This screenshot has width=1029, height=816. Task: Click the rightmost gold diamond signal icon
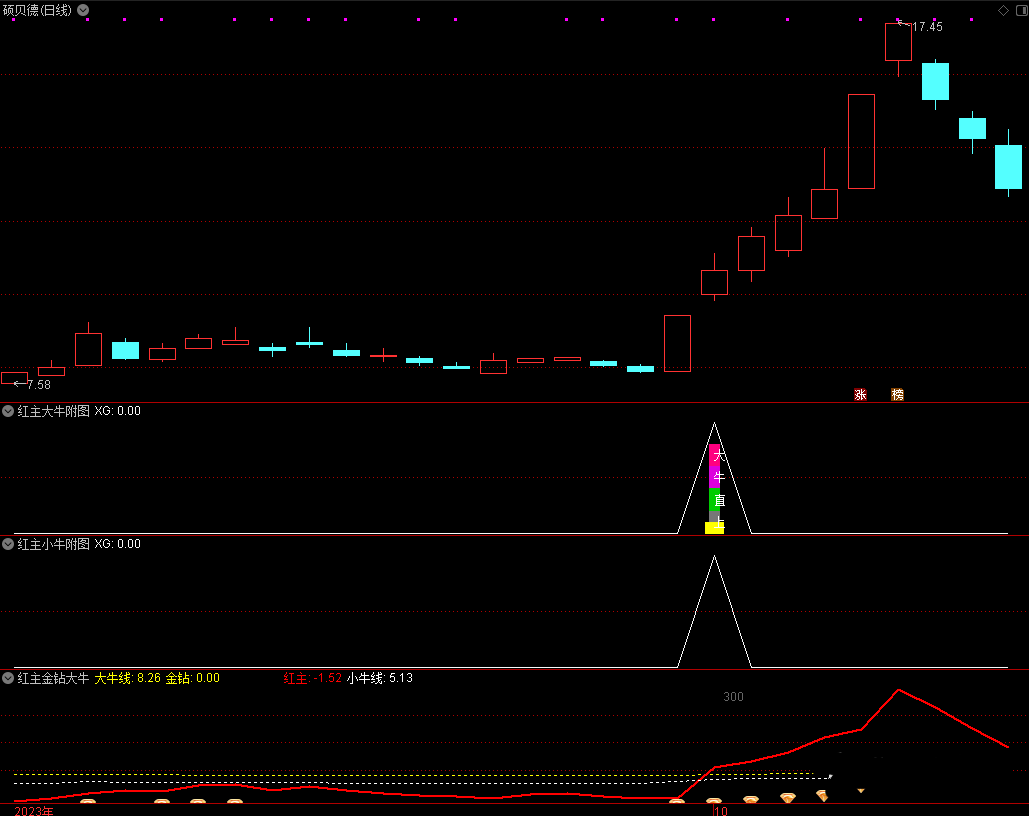(822, 796)
